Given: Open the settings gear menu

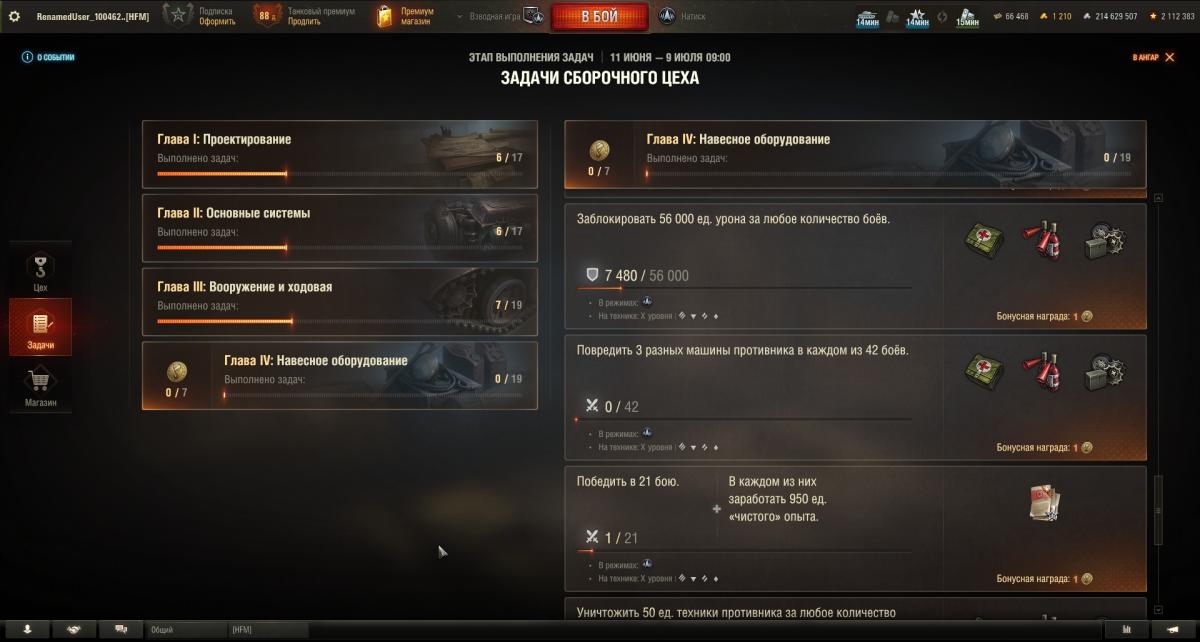Looking at the screenshot, I should (x=14, y=16).
